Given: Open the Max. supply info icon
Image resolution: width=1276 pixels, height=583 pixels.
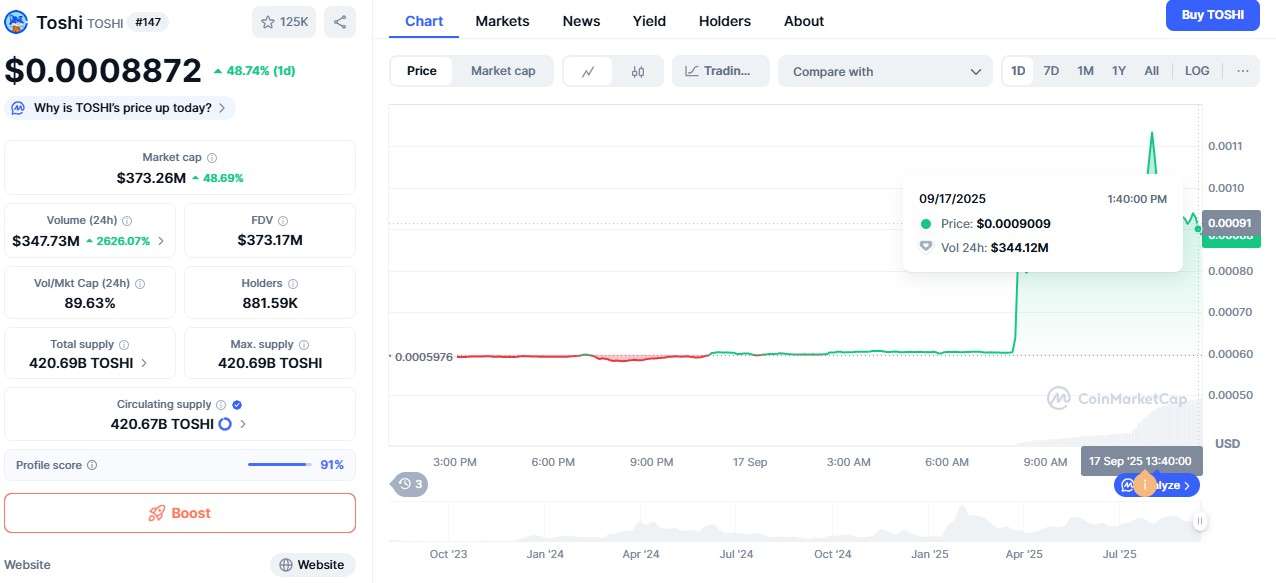Looking at the screenshot, I should click(x=304, y=345).
